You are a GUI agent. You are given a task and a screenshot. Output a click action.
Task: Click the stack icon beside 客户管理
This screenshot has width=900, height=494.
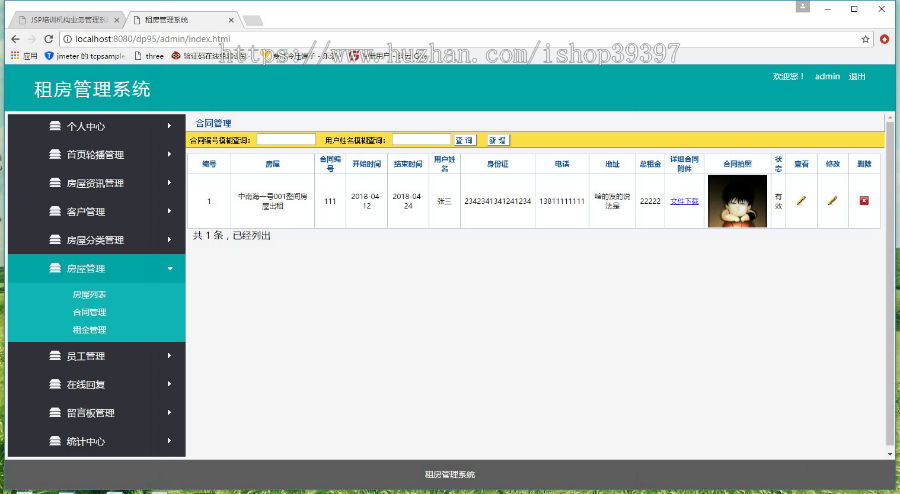click(55, 211)
